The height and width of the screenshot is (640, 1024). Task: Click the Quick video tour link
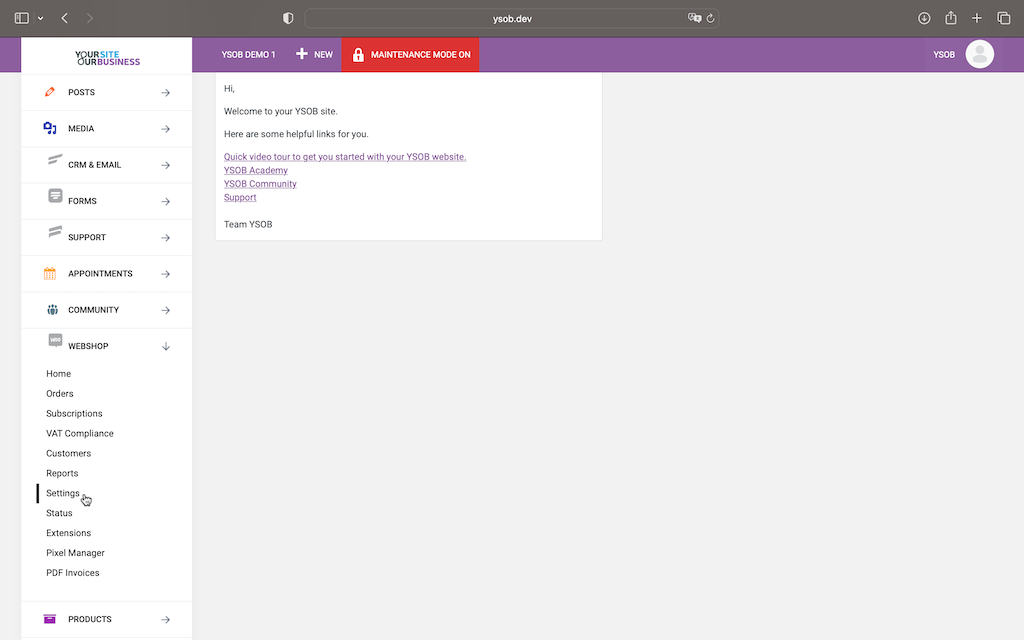tap(345, 157)
